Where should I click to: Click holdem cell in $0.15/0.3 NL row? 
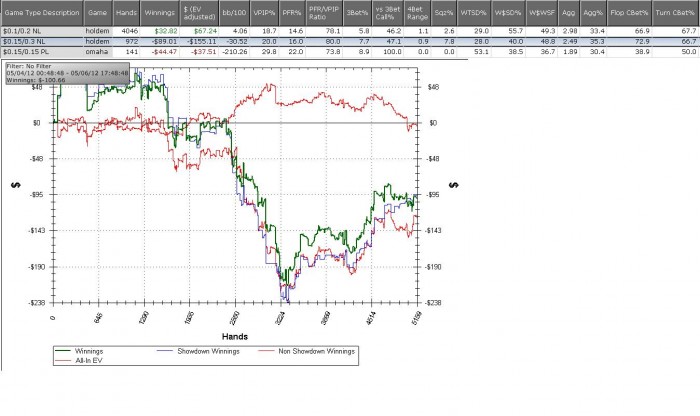98,42
